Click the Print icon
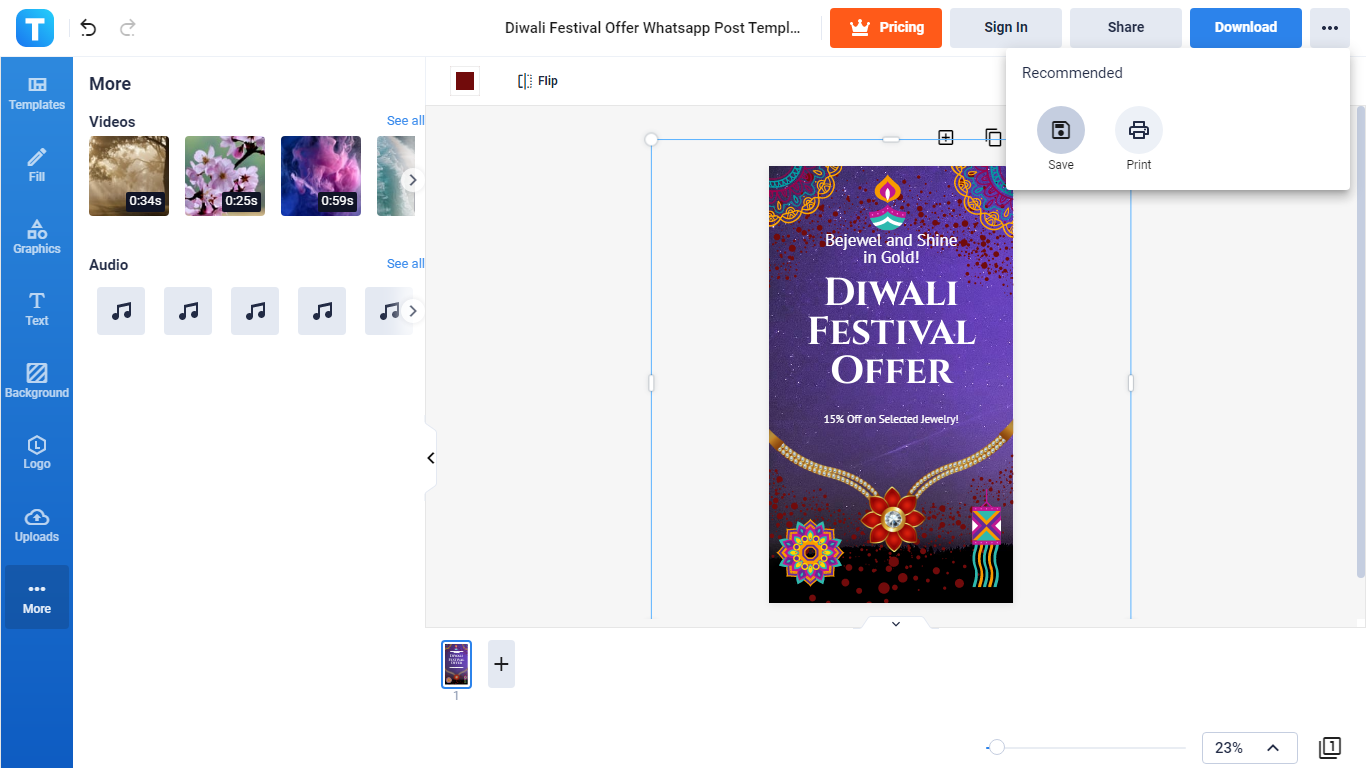 point(1138,130)
